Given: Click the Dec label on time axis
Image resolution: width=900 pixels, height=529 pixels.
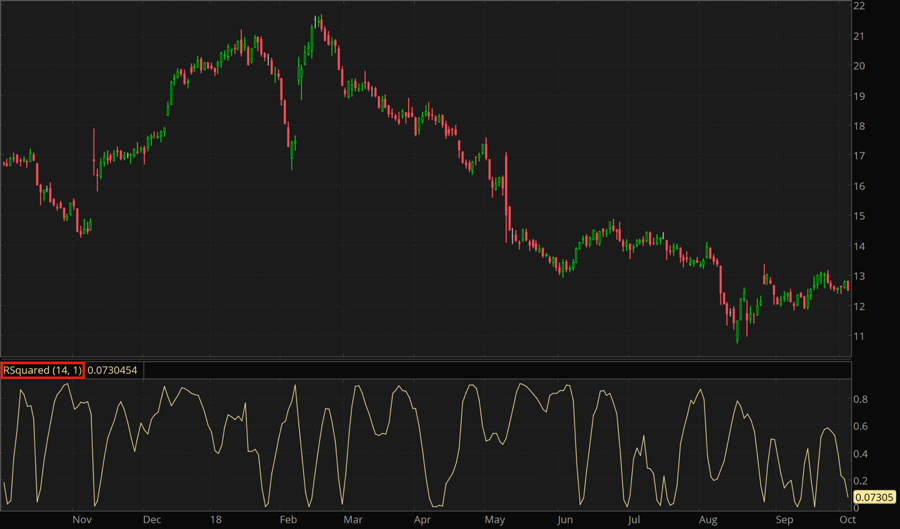Looking at the screenshot, I should 152,520.
